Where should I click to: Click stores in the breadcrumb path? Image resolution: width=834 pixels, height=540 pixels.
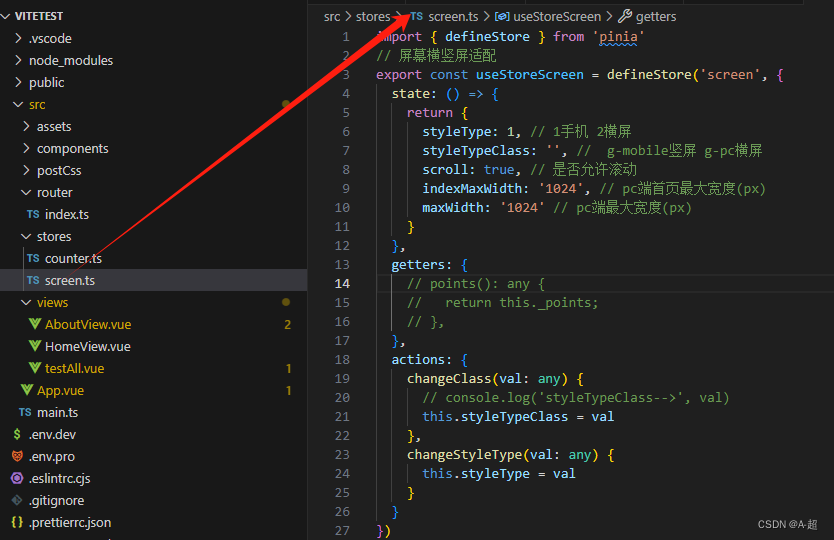pos(373,16)
